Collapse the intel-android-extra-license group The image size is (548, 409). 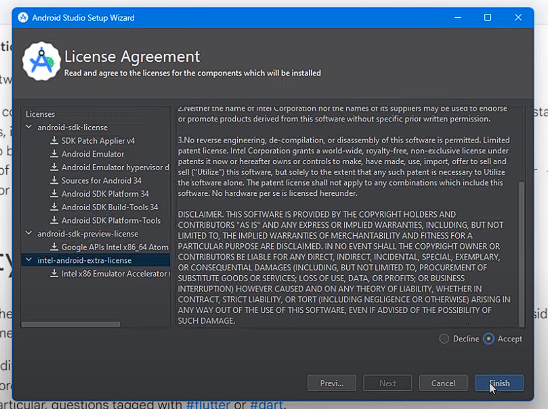point(29,260)
